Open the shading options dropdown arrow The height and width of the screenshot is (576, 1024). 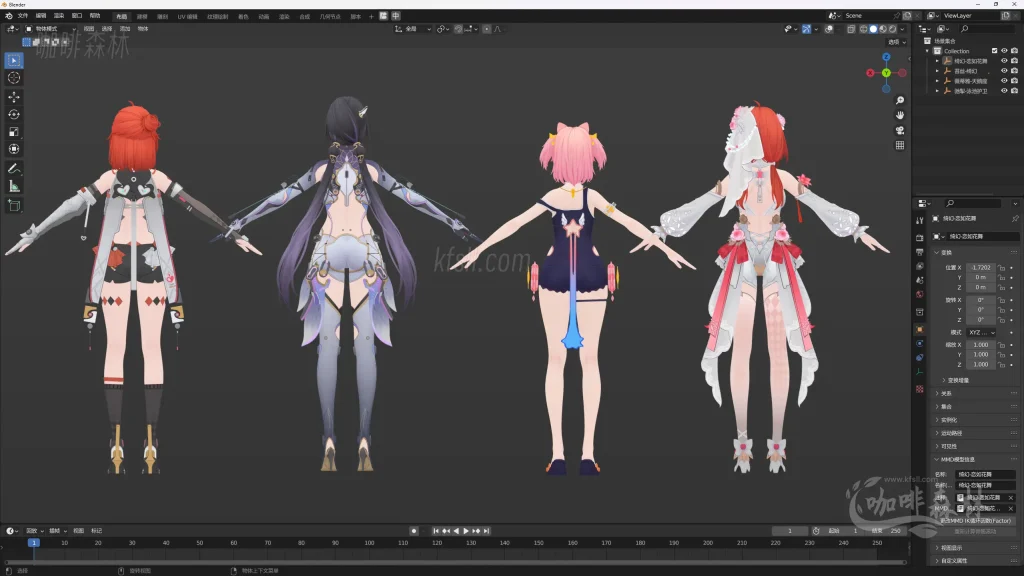903,29
